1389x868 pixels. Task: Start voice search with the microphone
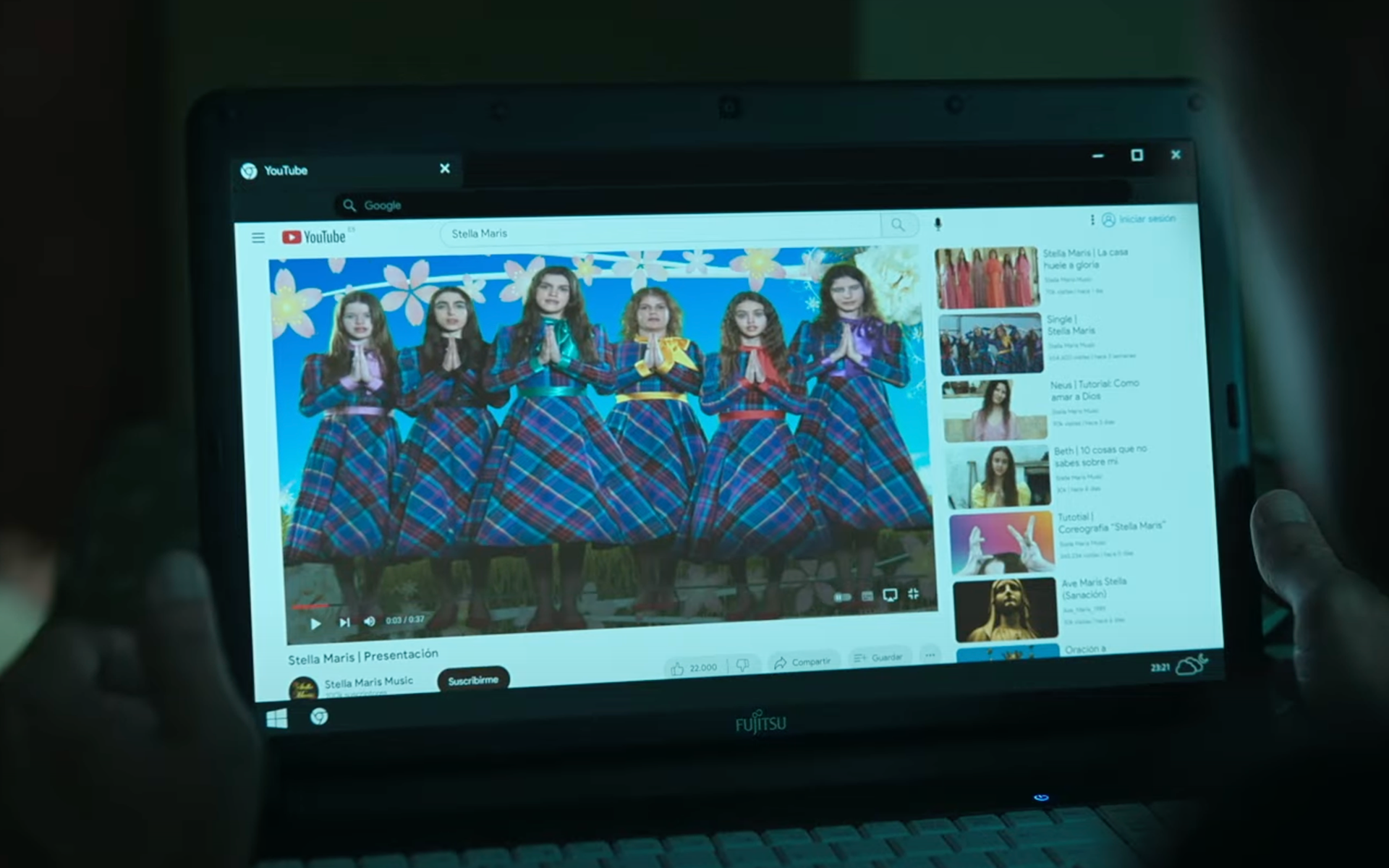tap(938, 224)
